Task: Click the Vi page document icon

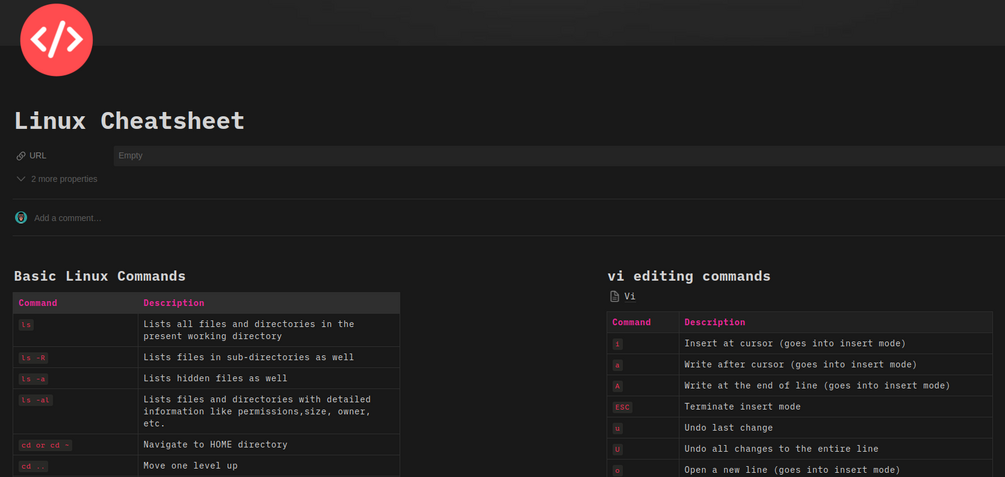Action: (x=614, y=297)
